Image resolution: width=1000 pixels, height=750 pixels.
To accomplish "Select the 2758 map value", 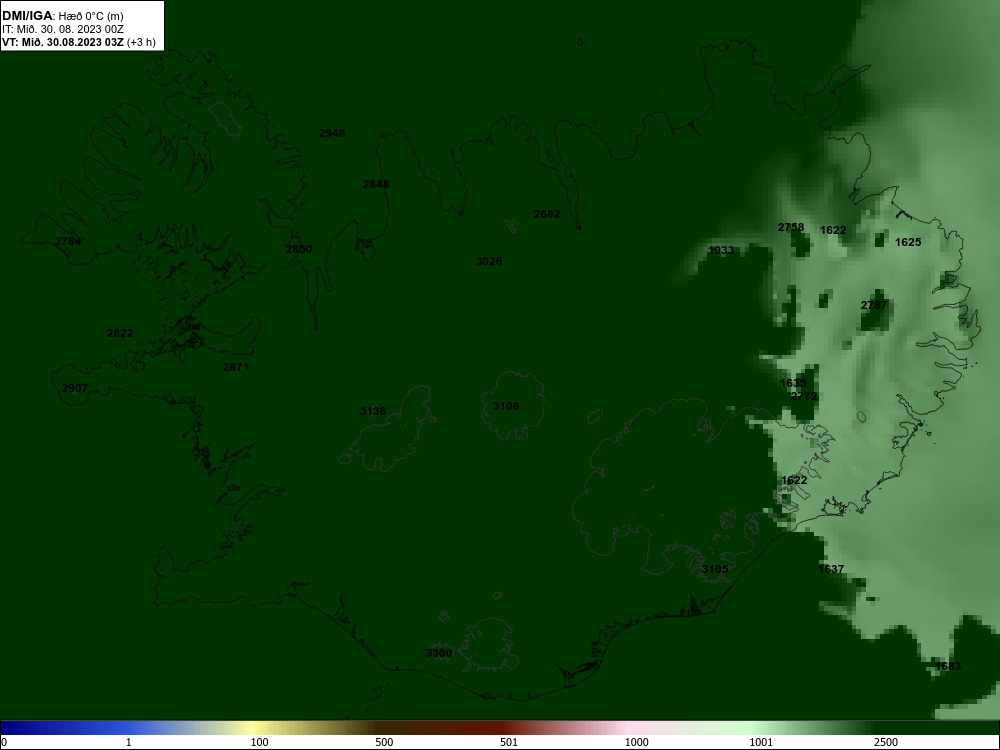I will (x=791, y=227).
